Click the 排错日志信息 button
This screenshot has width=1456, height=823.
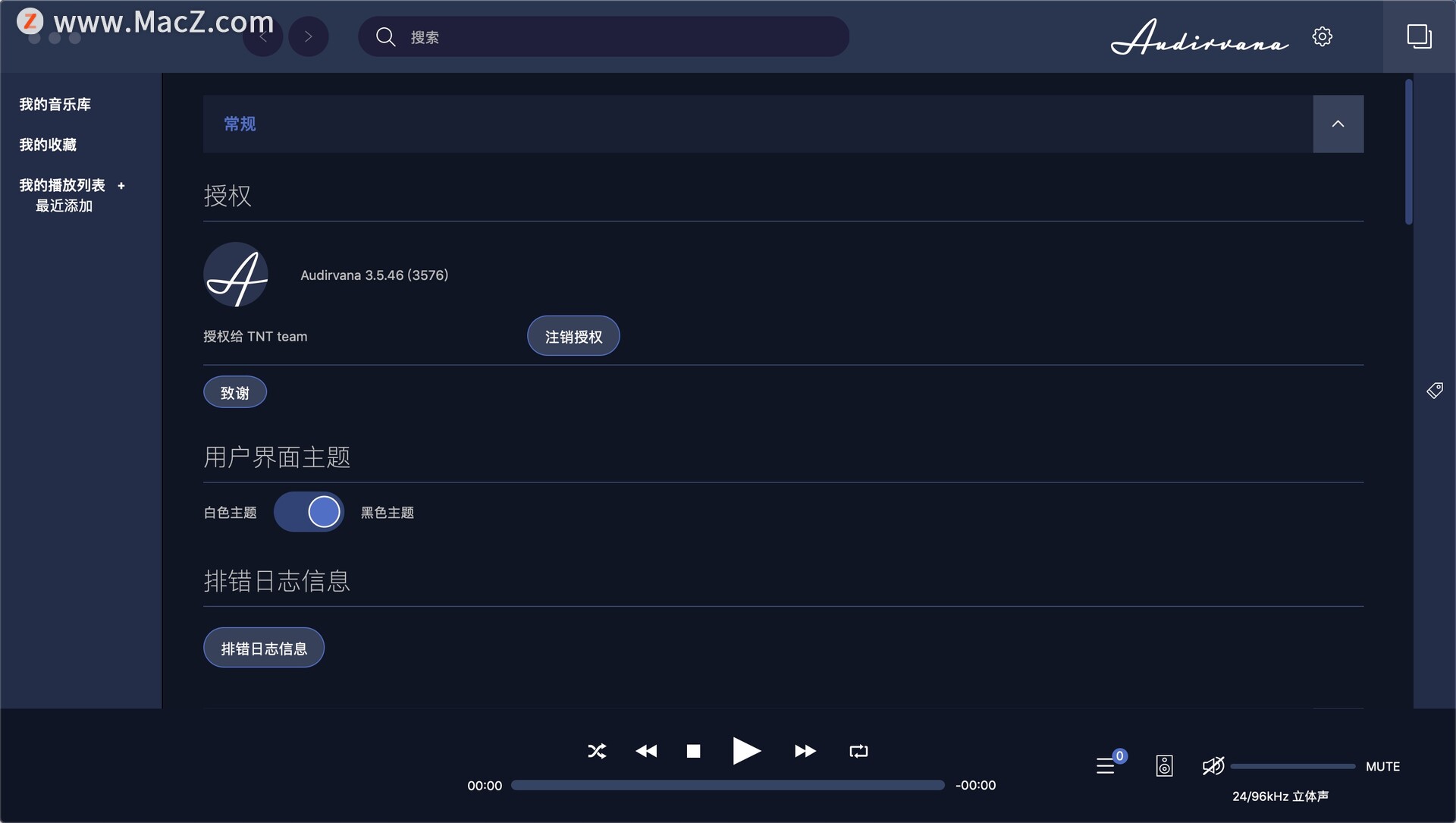(264, 648)
